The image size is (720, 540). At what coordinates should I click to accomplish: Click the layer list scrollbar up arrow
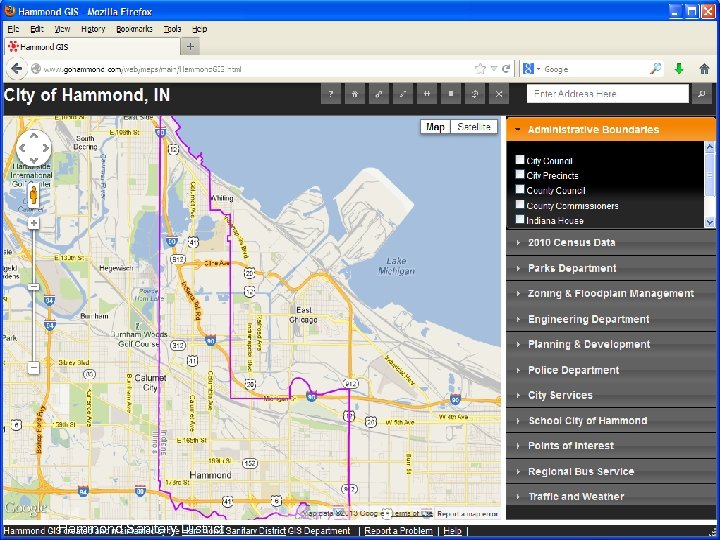point(709,147)
